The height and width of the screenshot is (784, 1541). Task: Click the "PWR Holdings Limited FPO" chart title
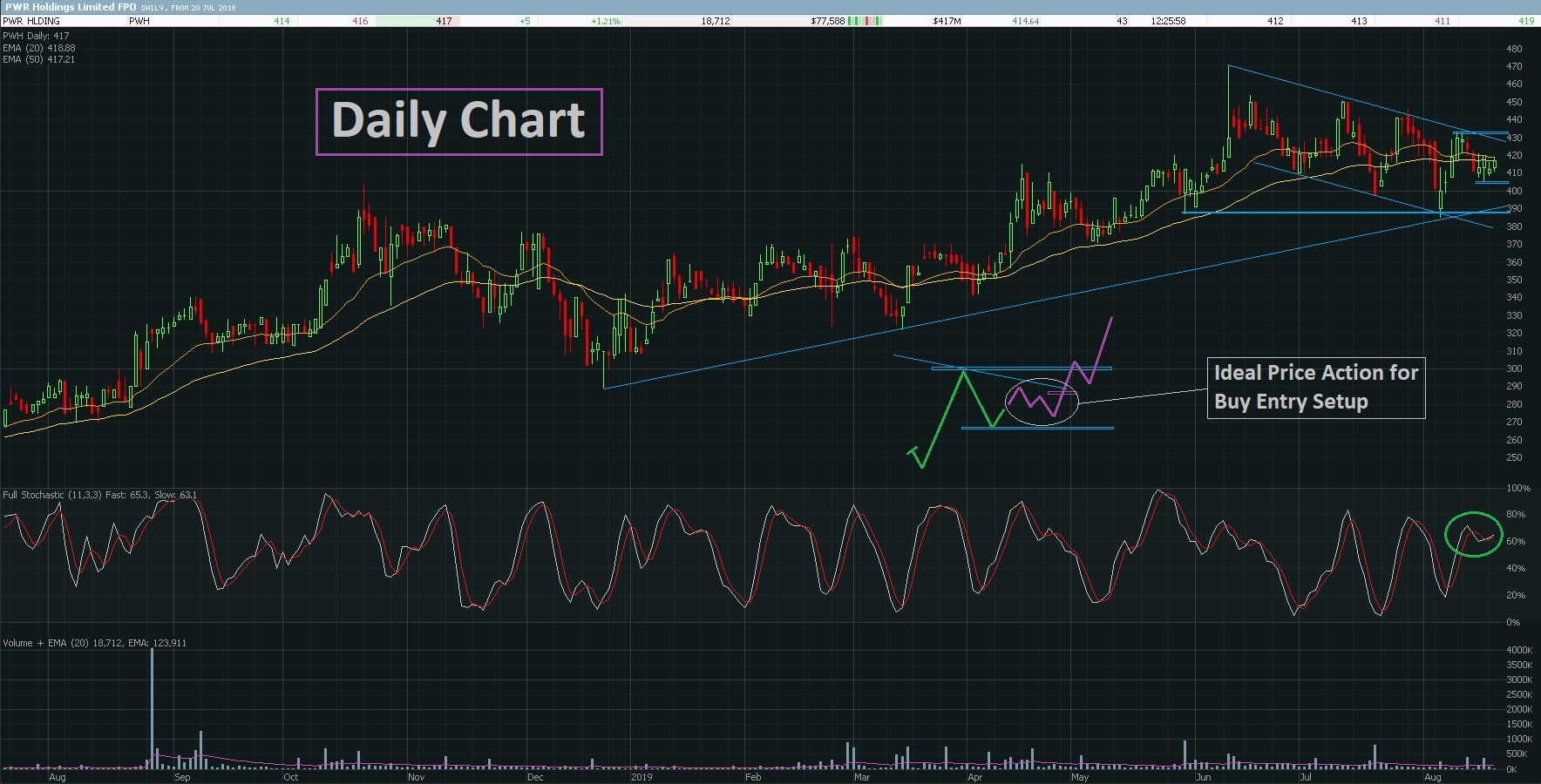click(x=71, y=7)
